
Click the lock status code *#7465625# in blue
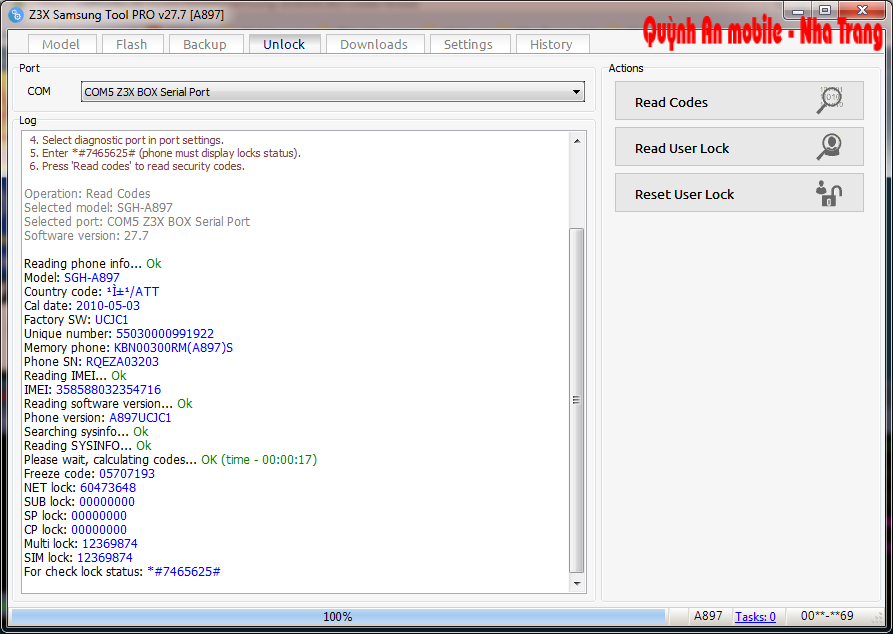coord(184,571)
